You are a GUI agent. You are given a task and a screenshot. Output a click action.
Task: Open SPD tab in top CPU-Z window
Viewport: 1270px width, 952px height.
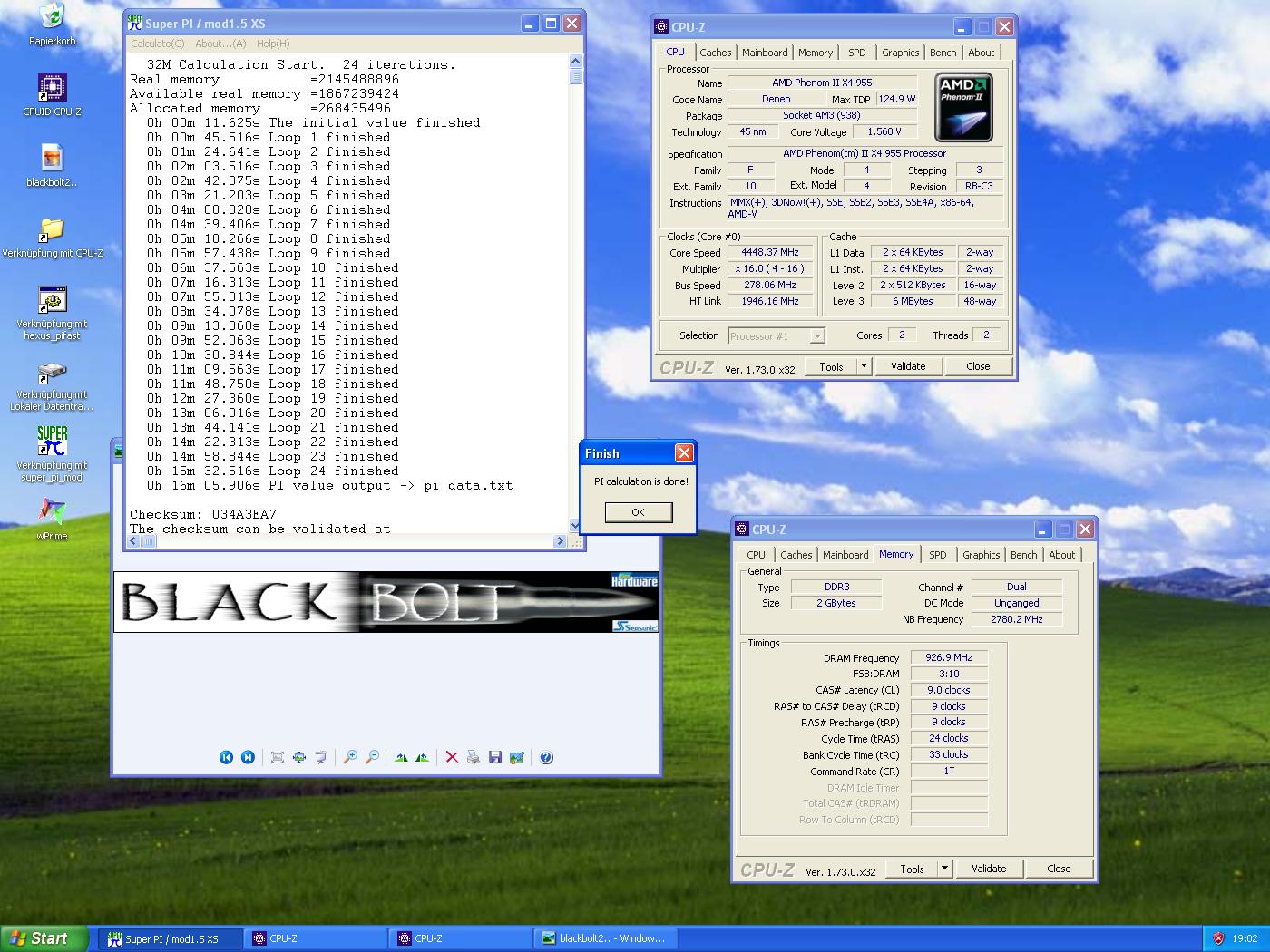(x=857, y=53)
